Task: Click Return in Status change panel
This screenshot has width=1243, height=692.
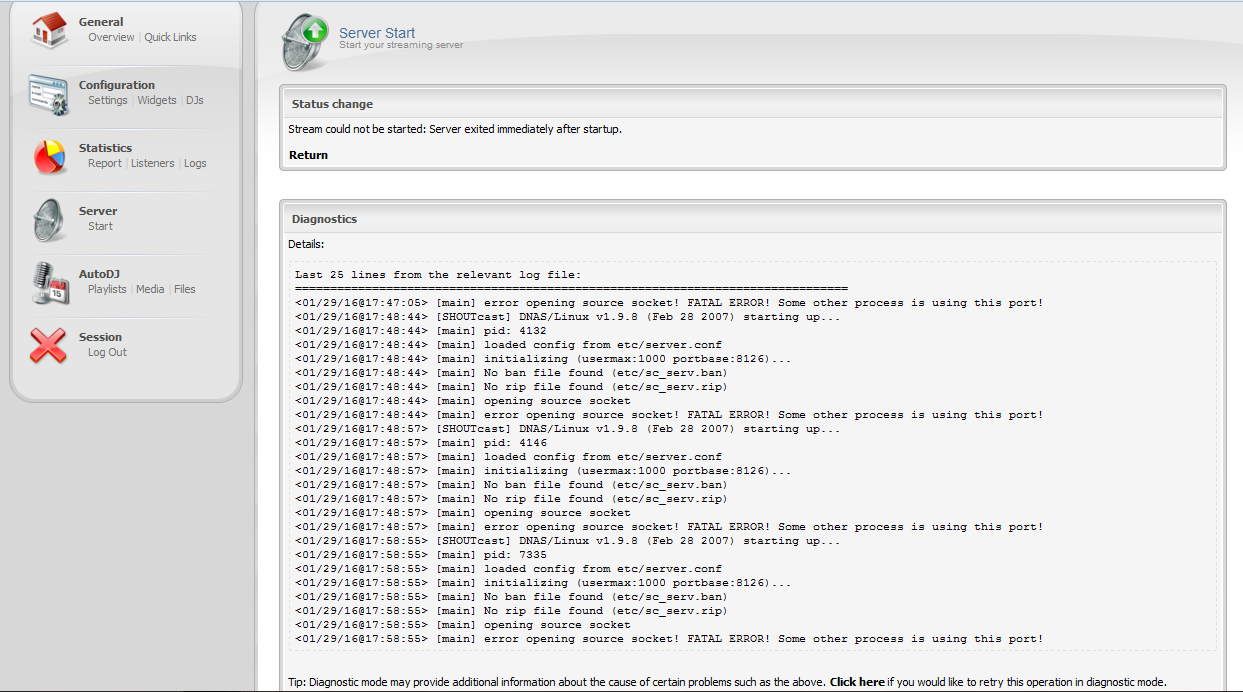Action: tap(308, 155)
